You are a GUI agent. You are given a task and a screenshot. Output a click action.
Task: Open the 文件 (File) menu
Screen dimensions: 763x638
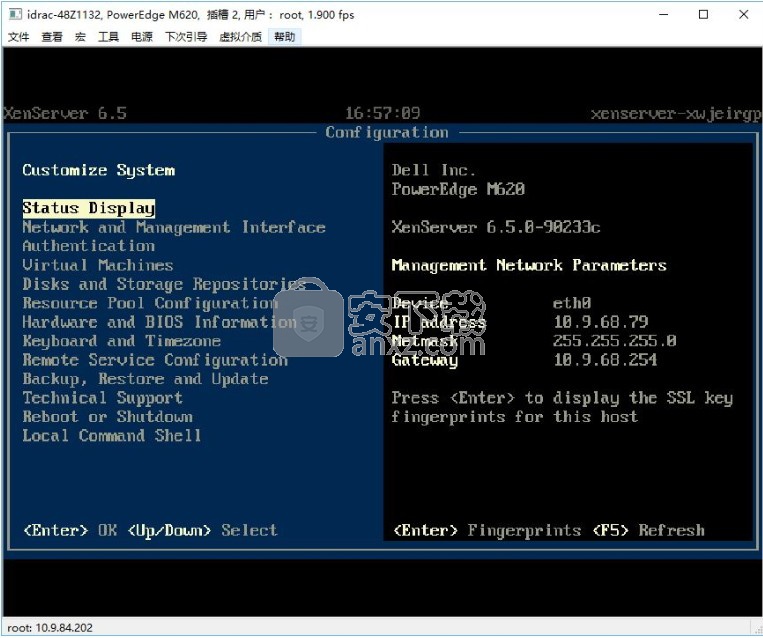(18, 36)
